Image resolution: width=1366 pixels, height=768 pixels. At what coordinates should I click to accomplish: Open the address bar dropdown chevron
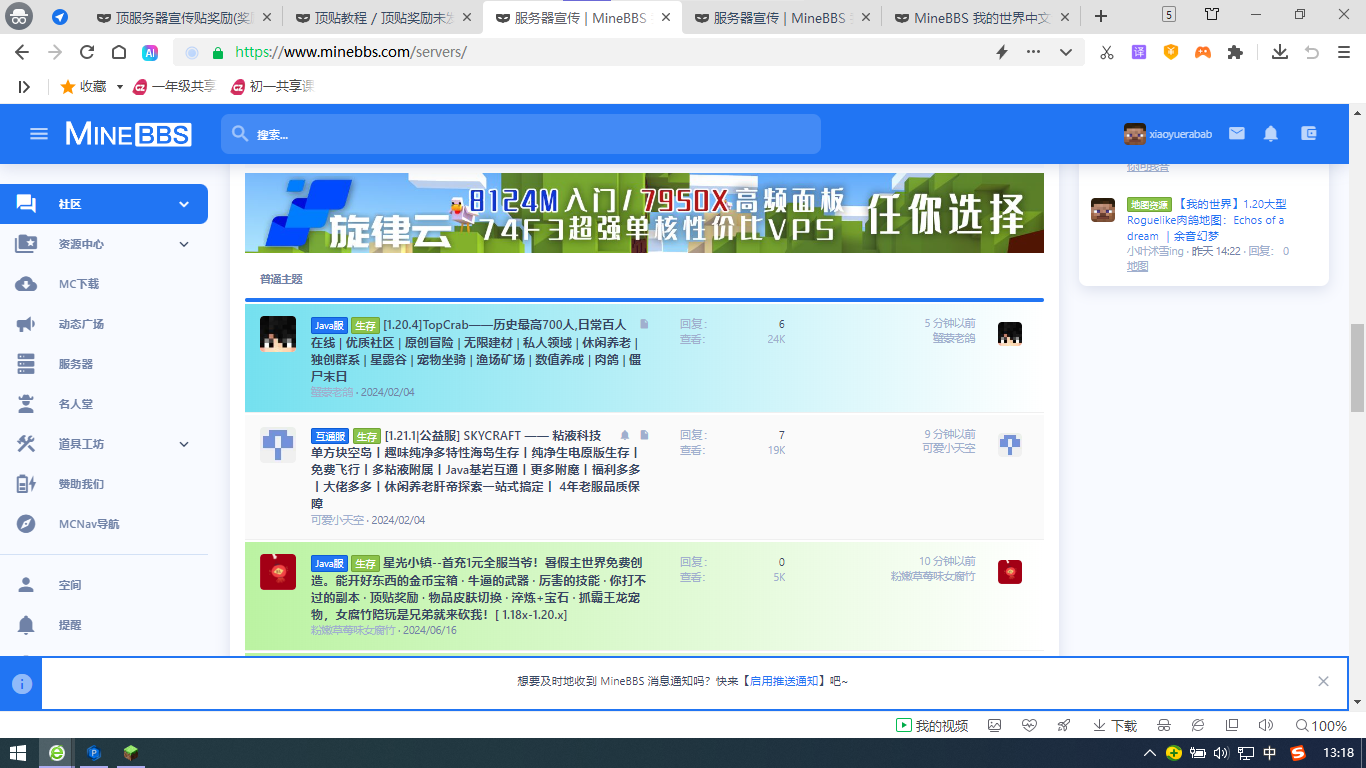[1066, 52]
